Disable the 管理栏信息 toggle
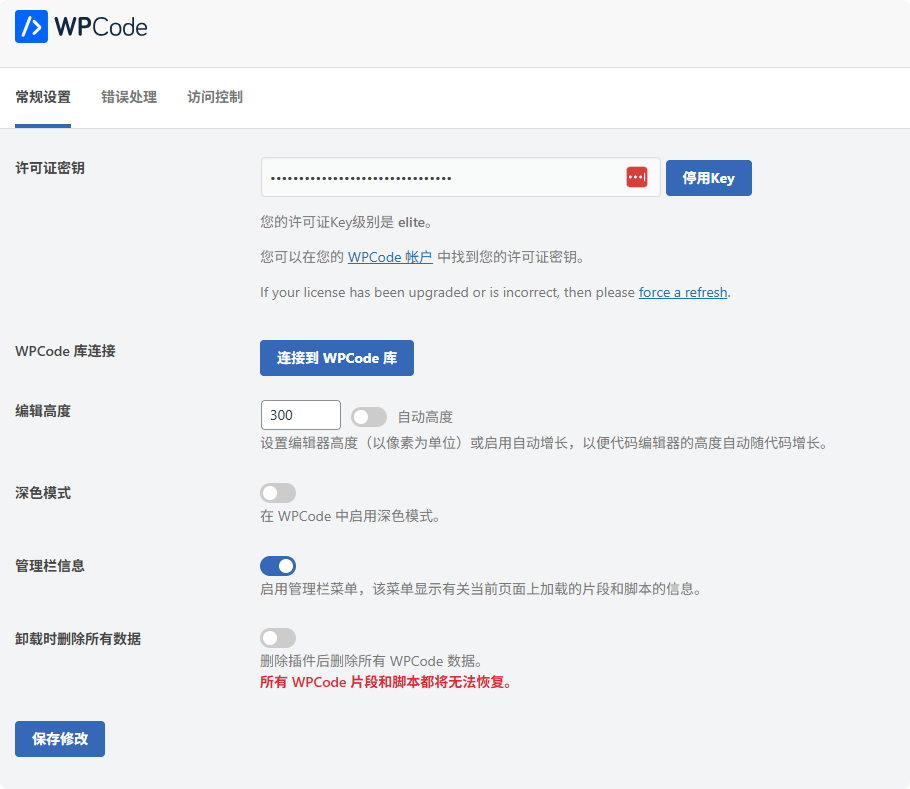The height and width of the screenshot is (789, 910). (x=278, y=566)
